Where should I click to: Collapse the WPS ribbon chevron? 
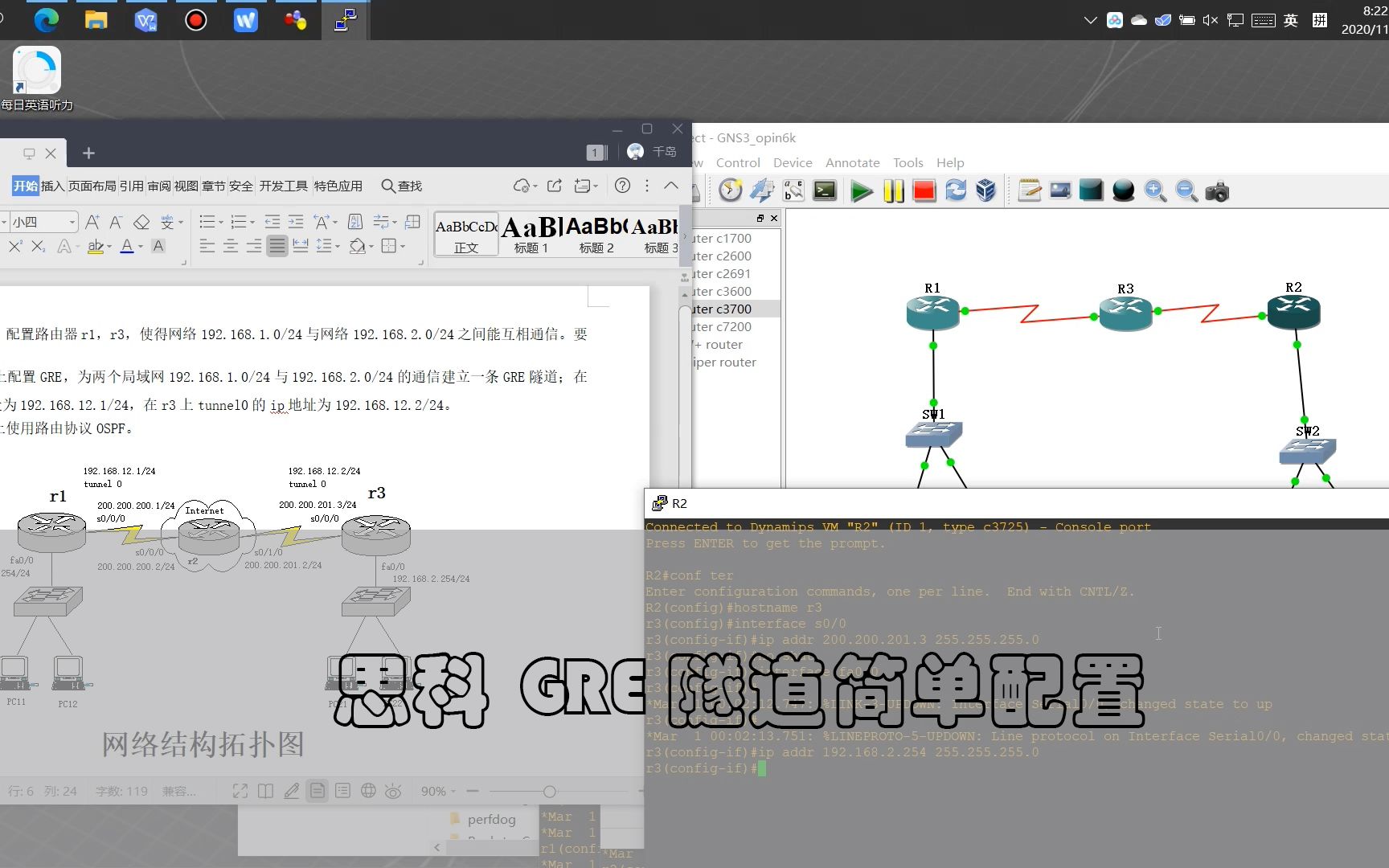click(x=671, y=186)
